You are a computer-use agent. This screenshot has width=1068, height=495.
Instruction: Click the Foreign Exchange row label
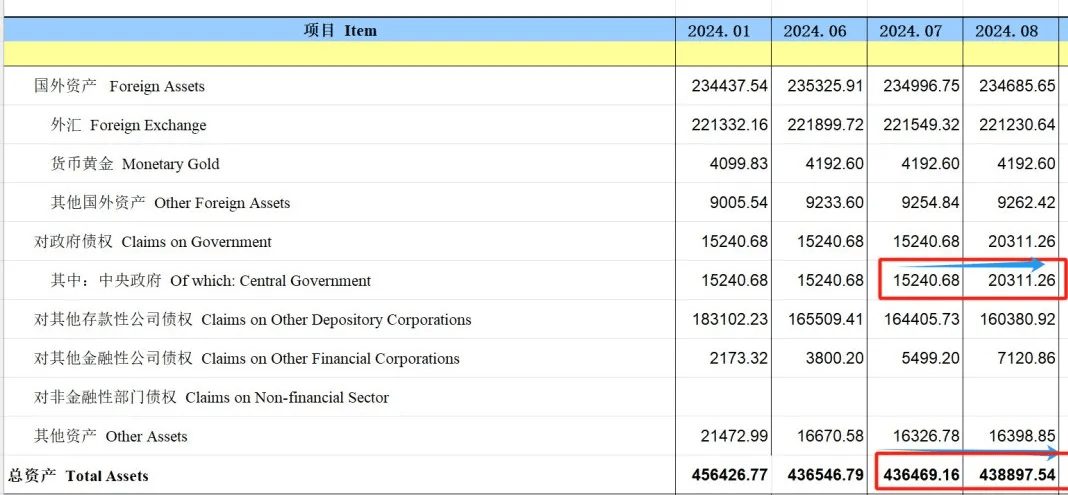pos(128,125)
